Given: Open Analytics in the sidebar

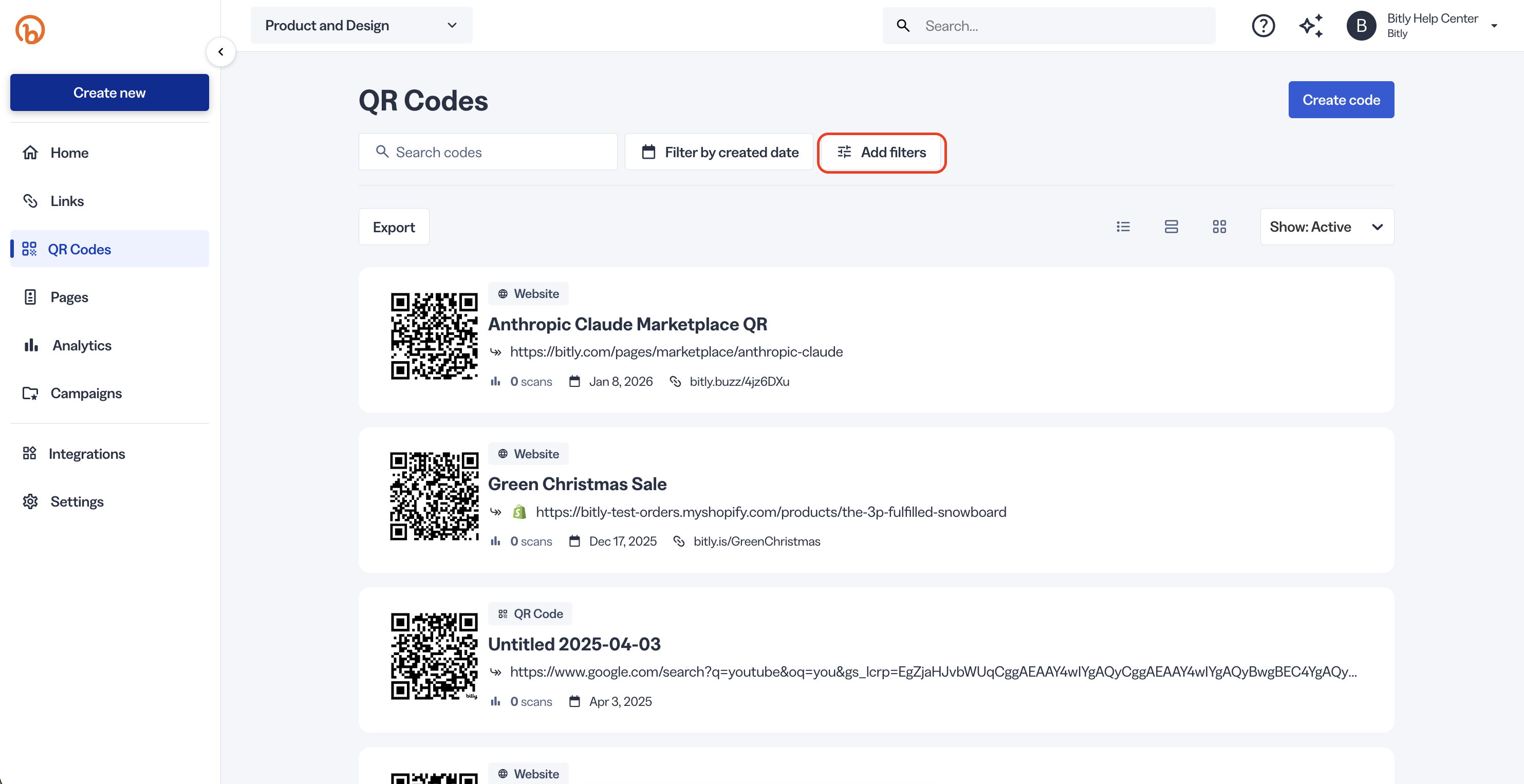Looking at the screenshot, I should 109,346.
